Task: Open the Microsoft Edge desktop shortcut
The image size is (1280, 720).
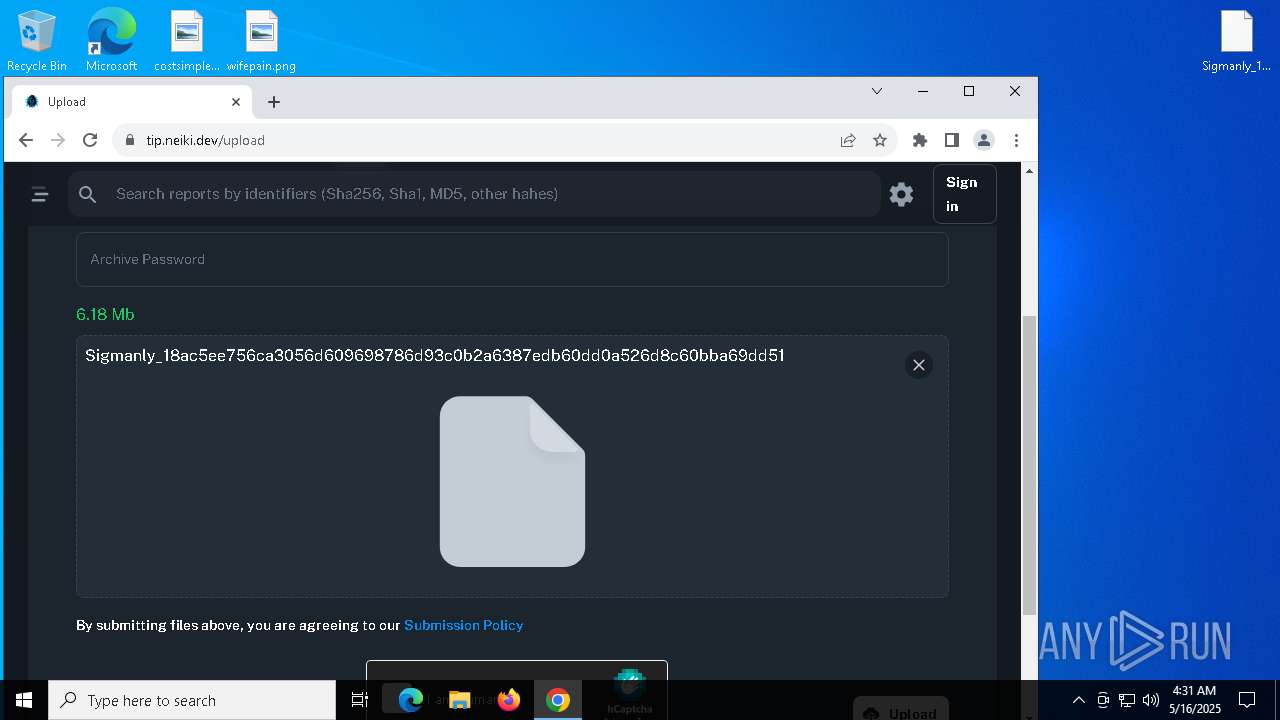Action: pos(111,40)
